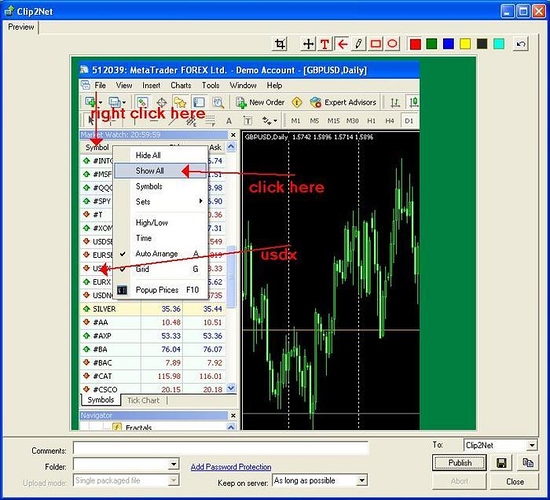Choose Hide All from context menu
This screenshot has width=550, height=500.
(x=161, y=155)
